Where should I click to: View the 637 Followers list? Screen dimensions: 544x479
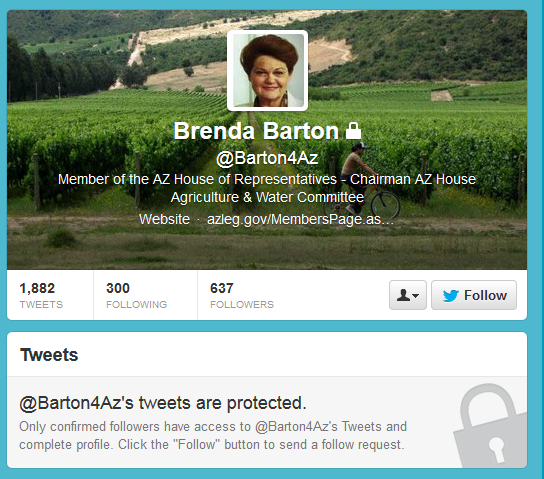(x=242, y=296)
